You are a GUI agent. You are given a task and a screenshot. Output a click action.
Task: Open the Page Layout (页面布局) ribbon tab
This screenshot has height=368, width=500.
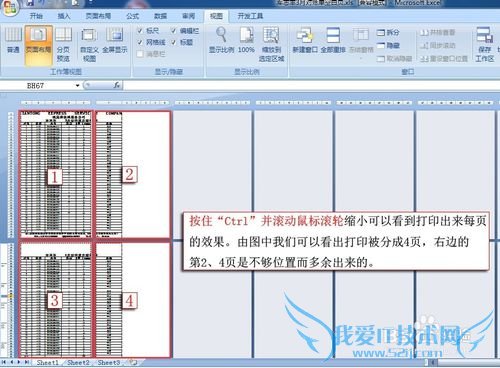click(x=98, y=16)
